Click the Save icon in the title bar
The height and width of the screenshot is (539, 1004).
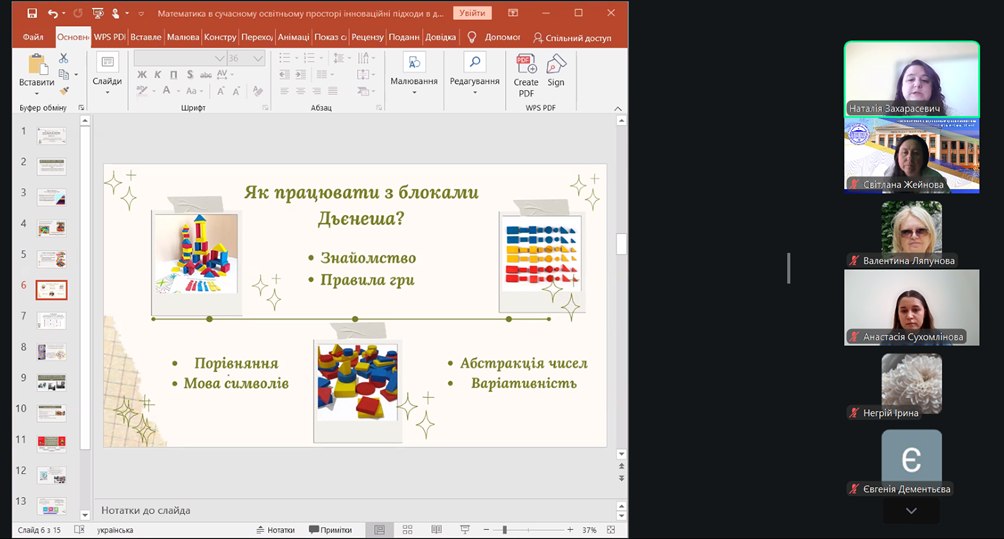(32, 14)
